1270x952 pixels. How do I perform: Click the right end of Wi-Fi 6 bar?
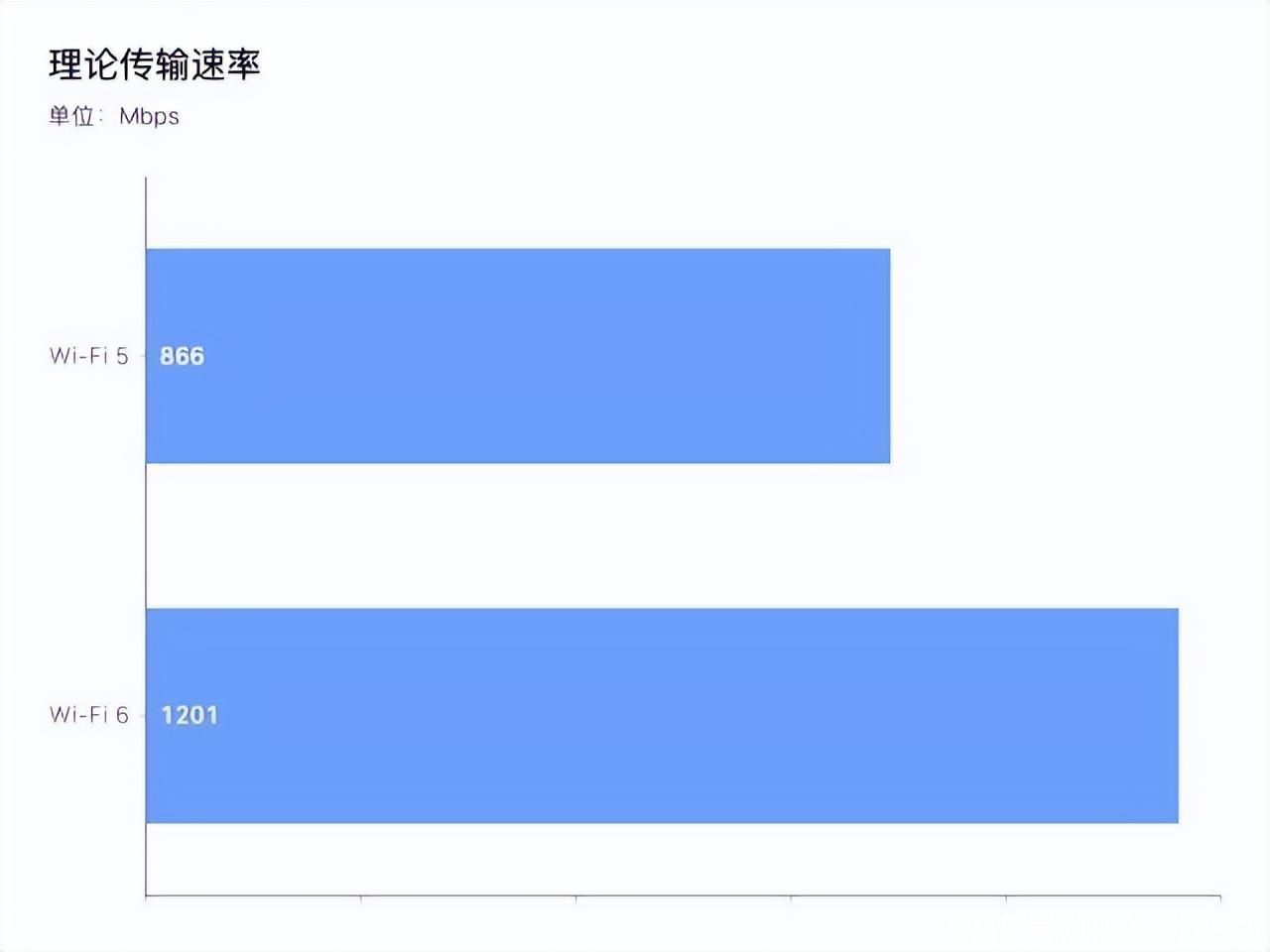point(1177,715)
